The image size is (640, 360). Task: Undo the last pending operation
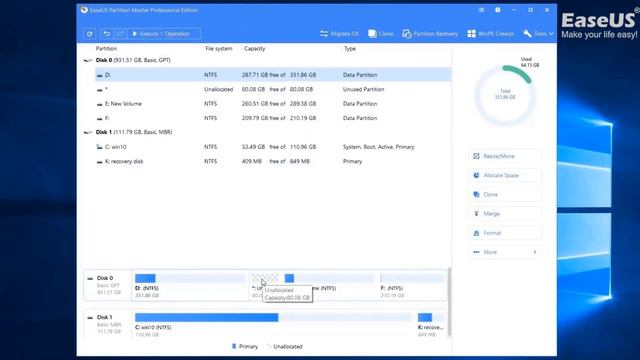(x=107, y=34)
